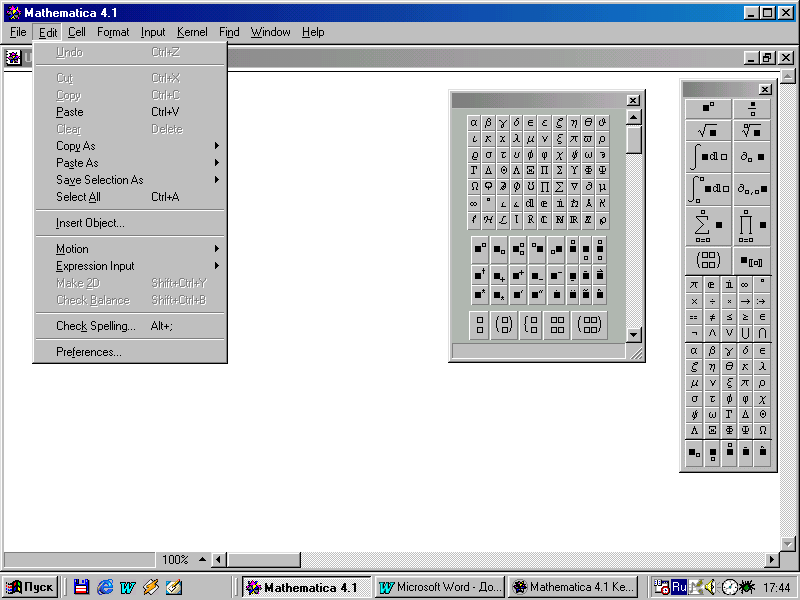Insert the logical and ∧ symbol
Viewport: 800px width, 600px height.
pos(712,334)
